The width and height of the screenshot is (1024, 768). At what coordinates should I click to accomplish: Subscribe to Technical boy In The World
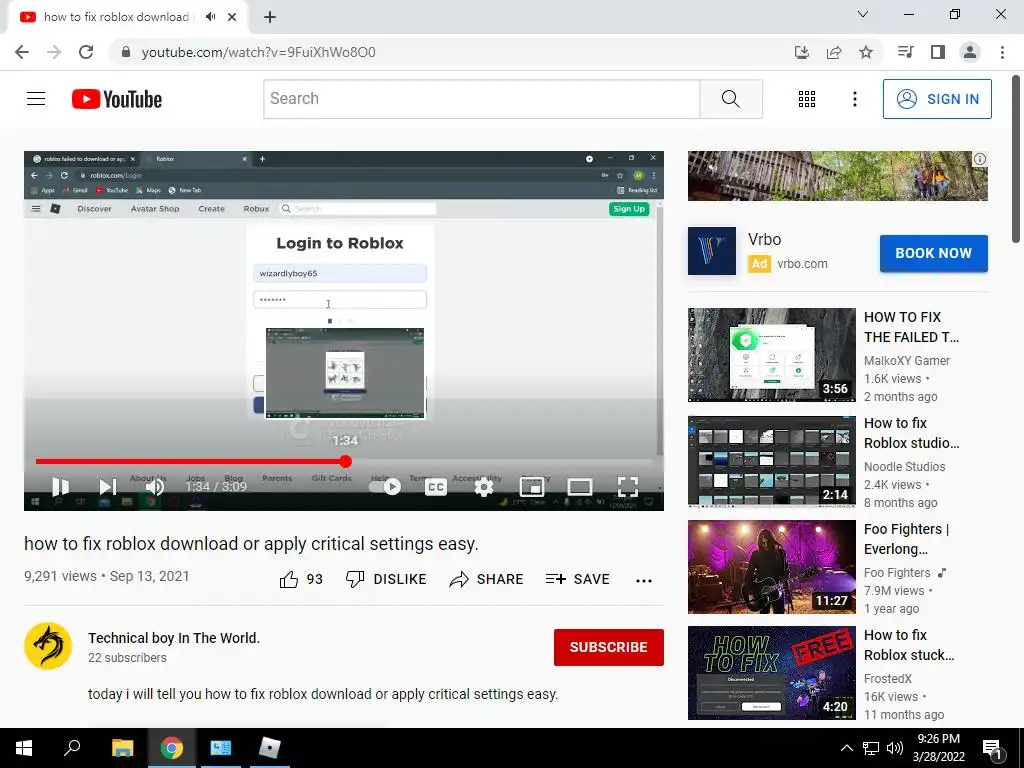609,647
